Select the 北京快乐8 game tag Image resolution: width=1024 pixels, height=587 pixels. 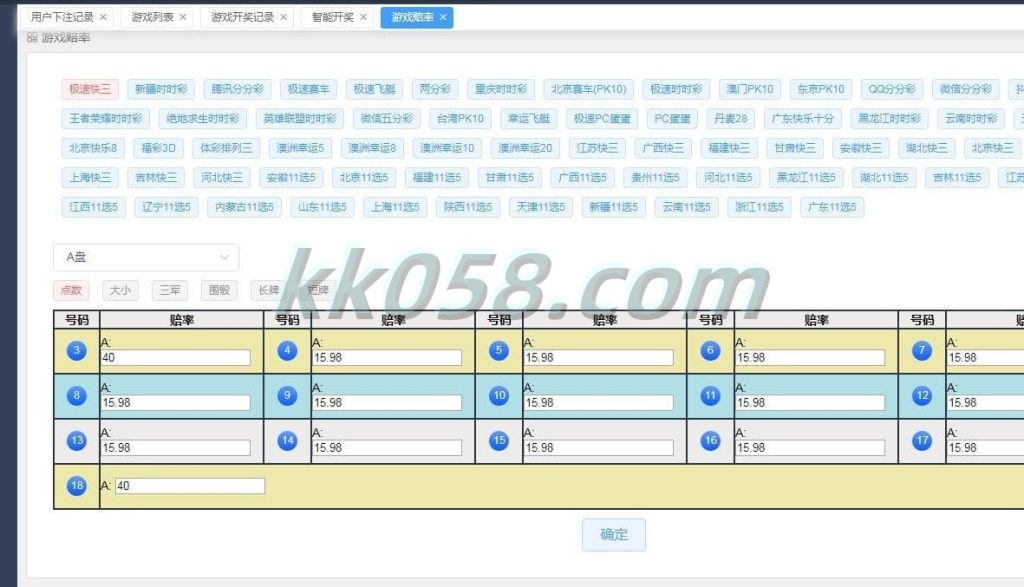(93, 148)
